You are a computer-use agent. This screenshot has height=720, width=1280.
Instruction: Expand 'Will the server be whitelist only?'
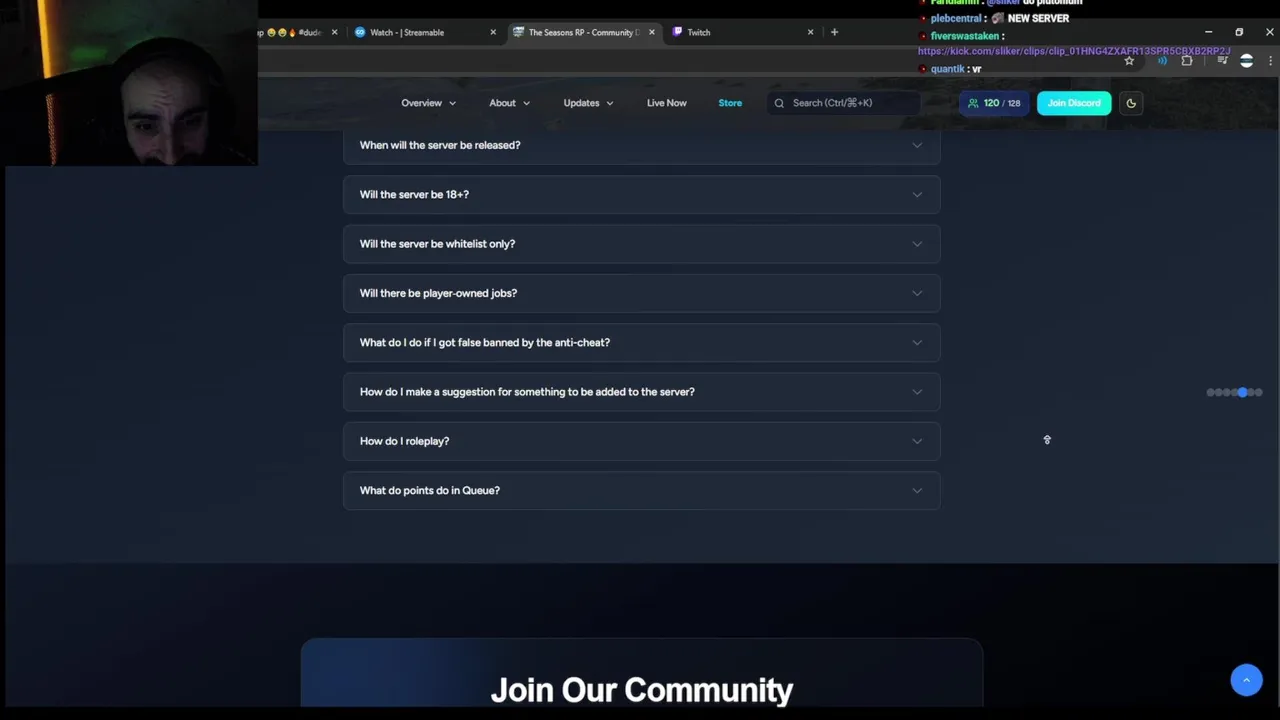641,244
